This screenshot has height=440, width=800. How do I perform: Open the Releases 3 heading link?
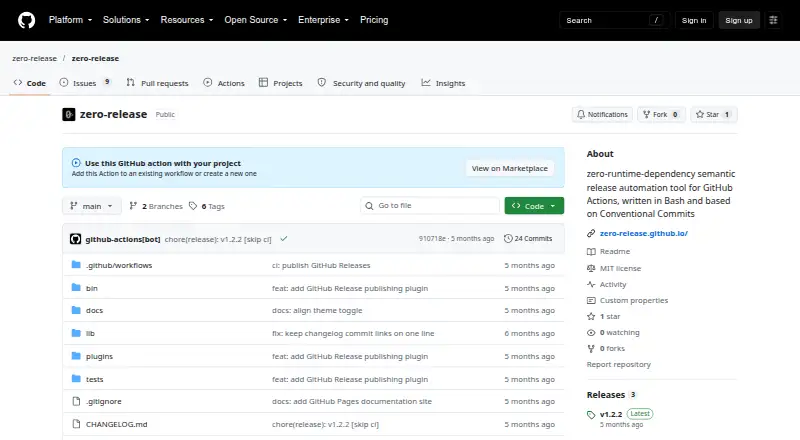611,395
